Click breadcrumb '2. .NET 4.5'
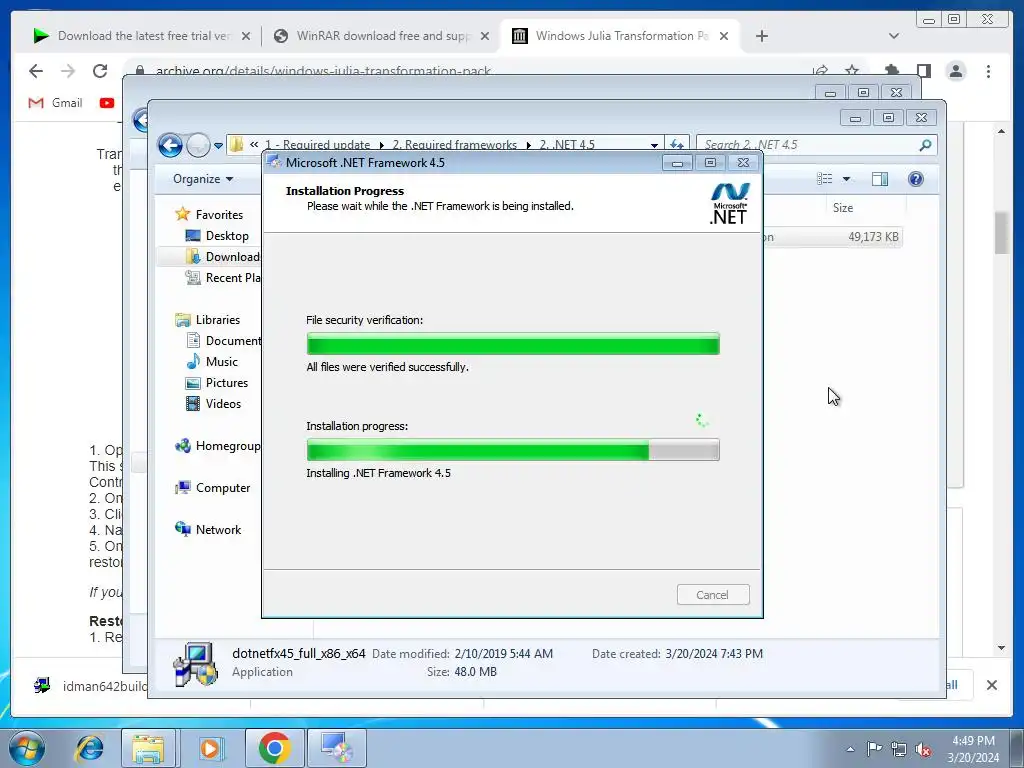This screenshot has height=768, width=1024. click(567, 145)
